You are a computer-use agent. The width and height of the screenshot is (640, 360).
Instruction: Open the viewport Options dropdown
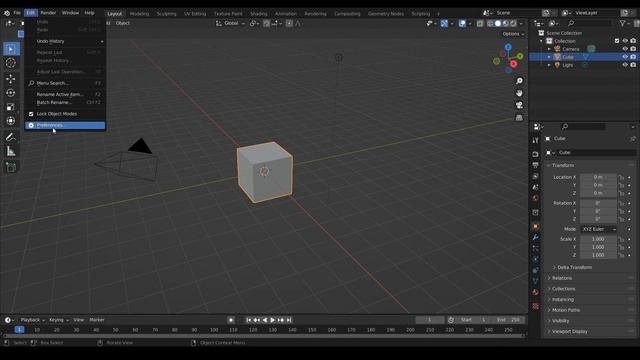[513, 34]
